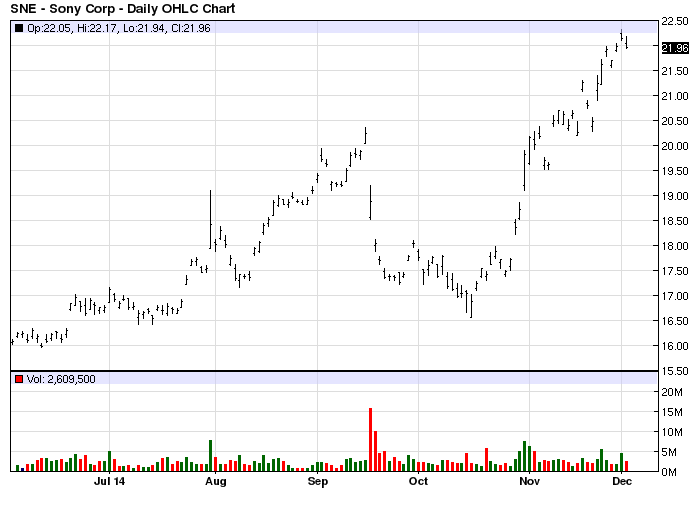Click the 16.00 price axis label

click(675, 346)
